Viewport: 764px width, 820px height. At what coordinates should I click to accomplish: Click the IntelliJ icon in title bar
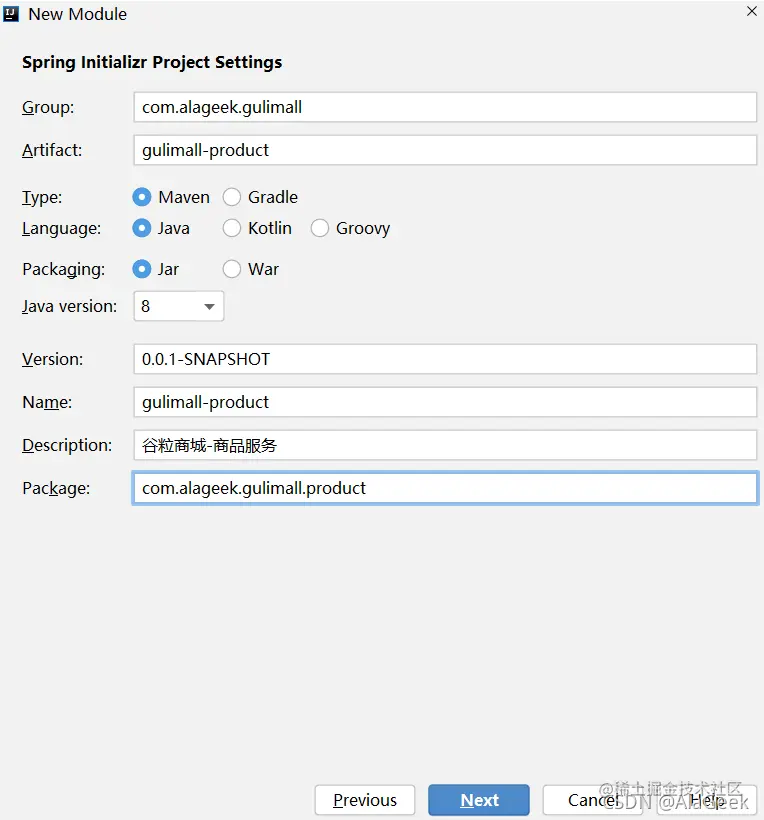click(11, 14)
